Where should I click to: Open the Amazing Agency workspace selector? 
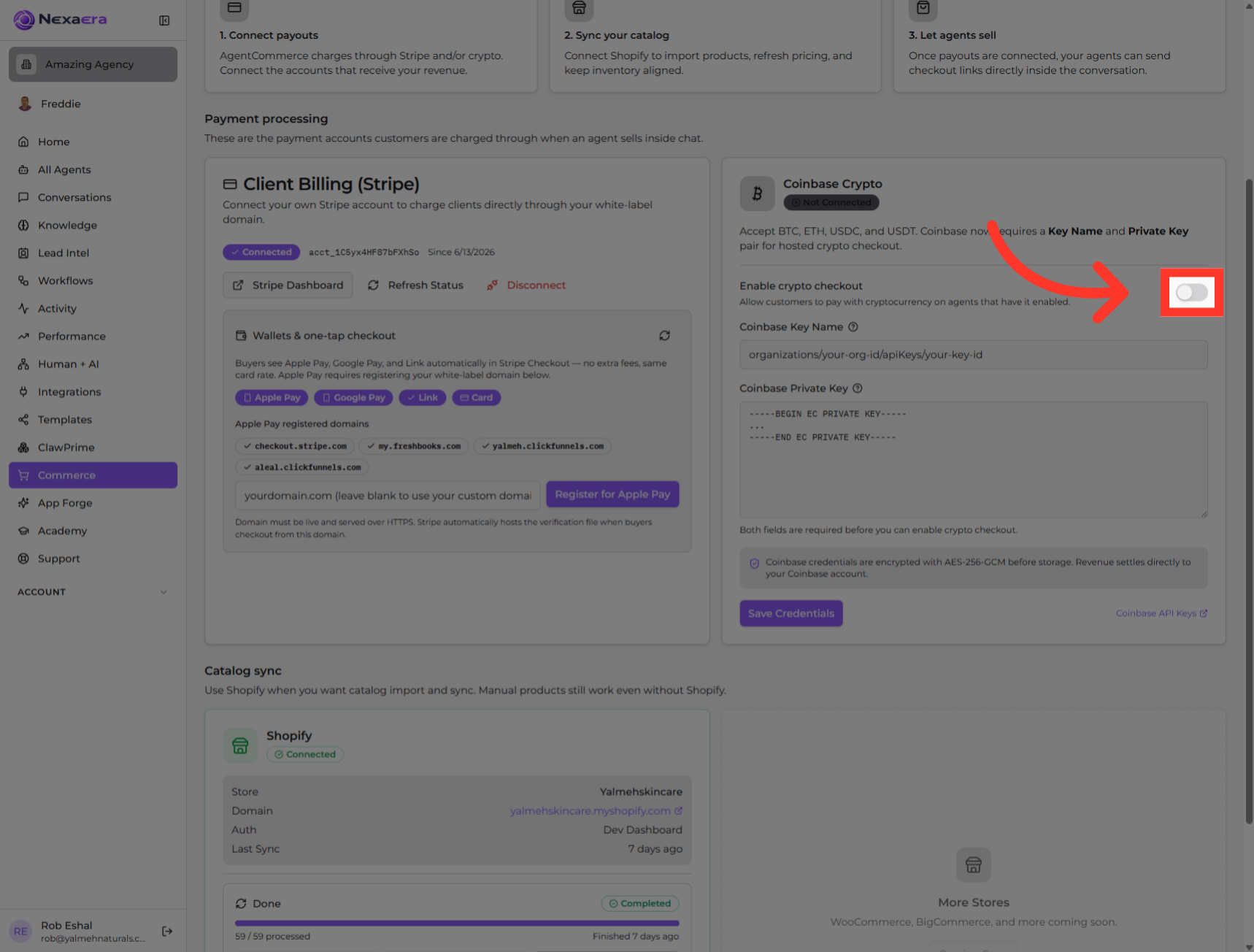[93, 64]
